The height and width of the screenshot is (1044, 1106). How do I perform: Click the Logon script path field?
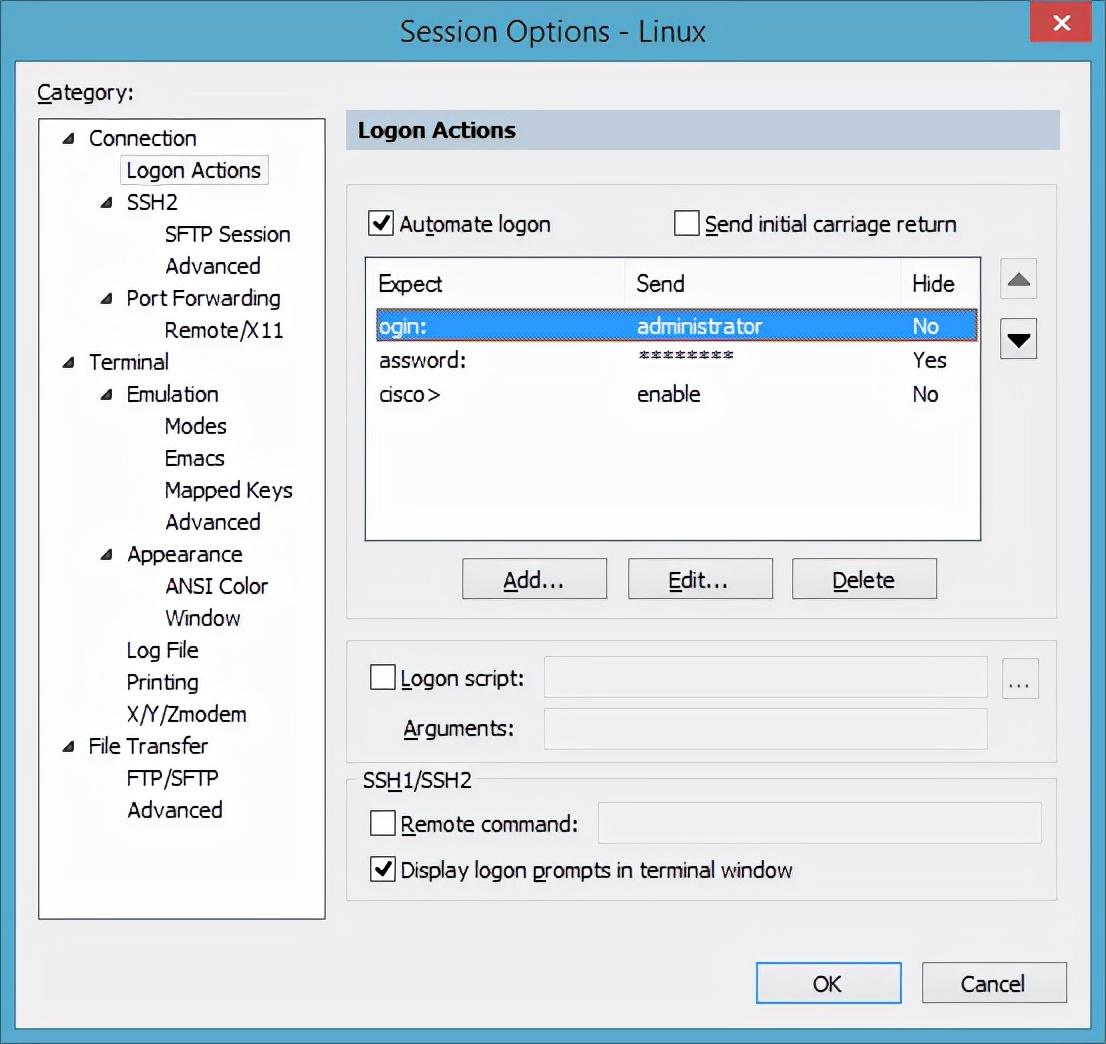pos(765,678)
